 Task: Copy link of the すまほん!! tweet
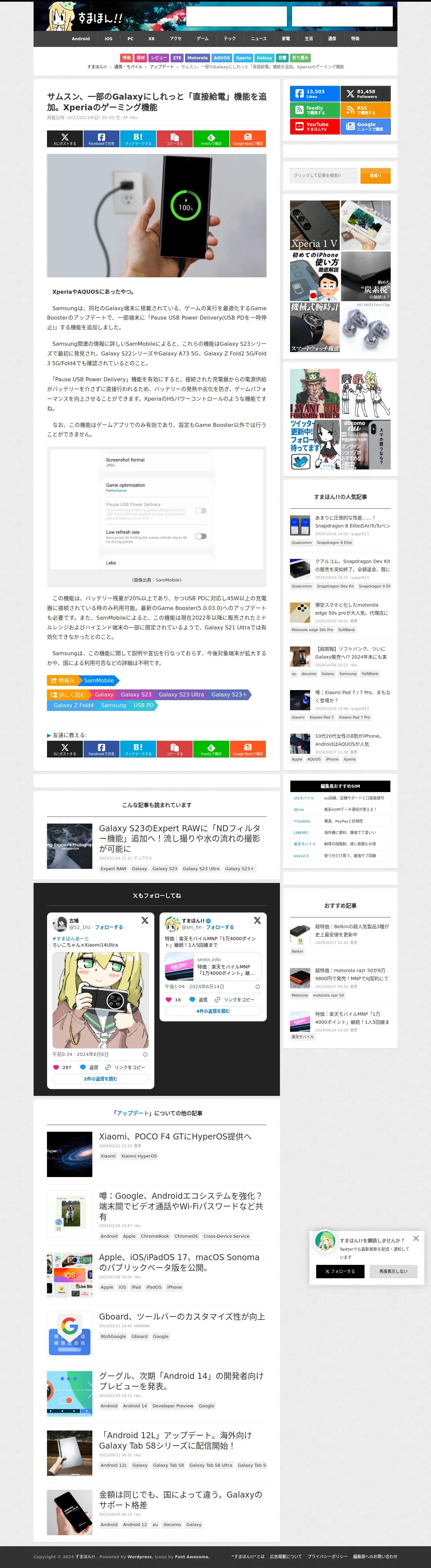point(234,1000)
